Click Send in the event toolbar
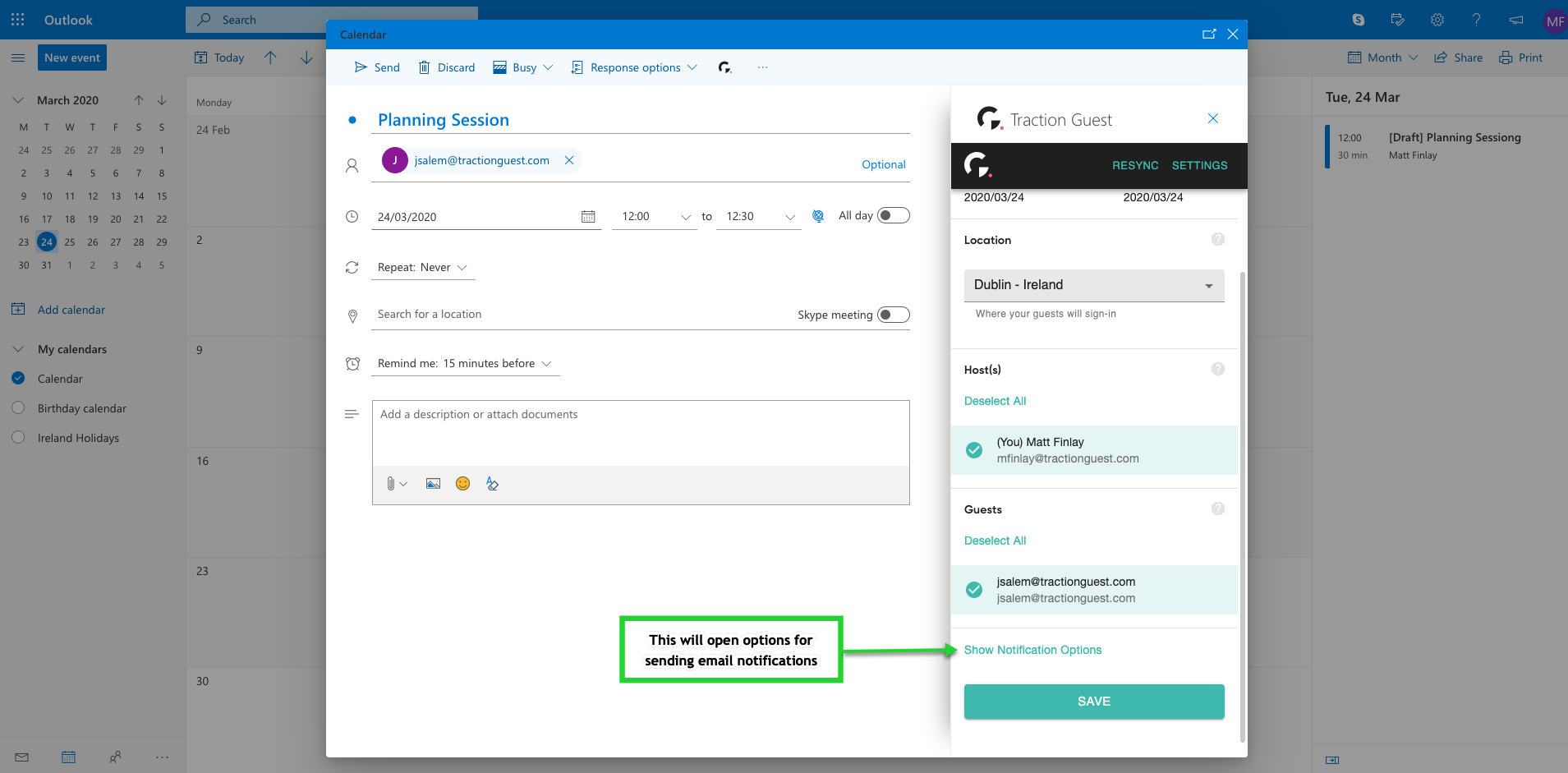The height and width of the screenshot is (773, 1568). click(377, 67)
